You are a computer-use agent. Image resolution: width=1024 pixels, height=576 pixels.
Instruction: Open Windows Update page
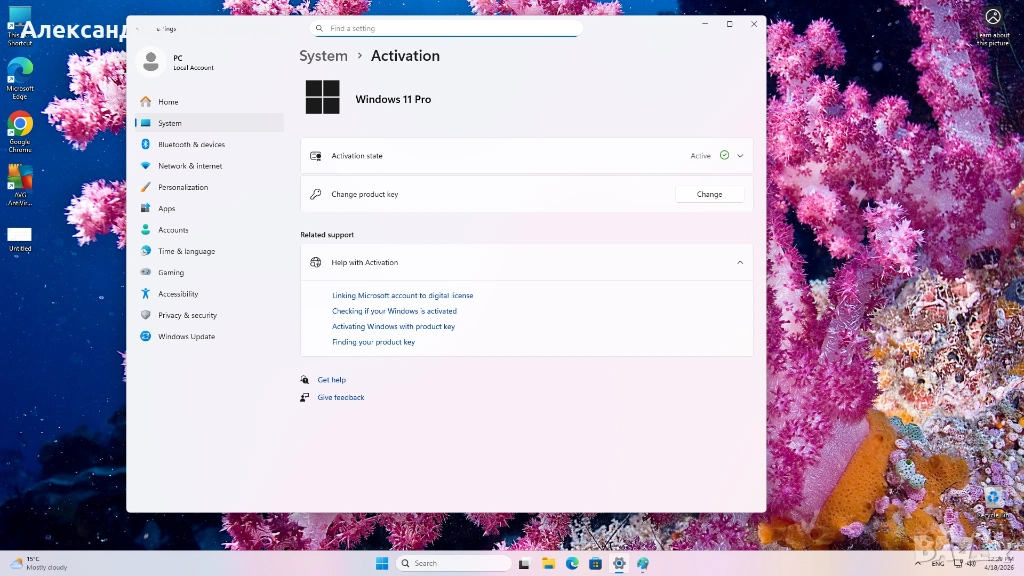coord(186,337)
